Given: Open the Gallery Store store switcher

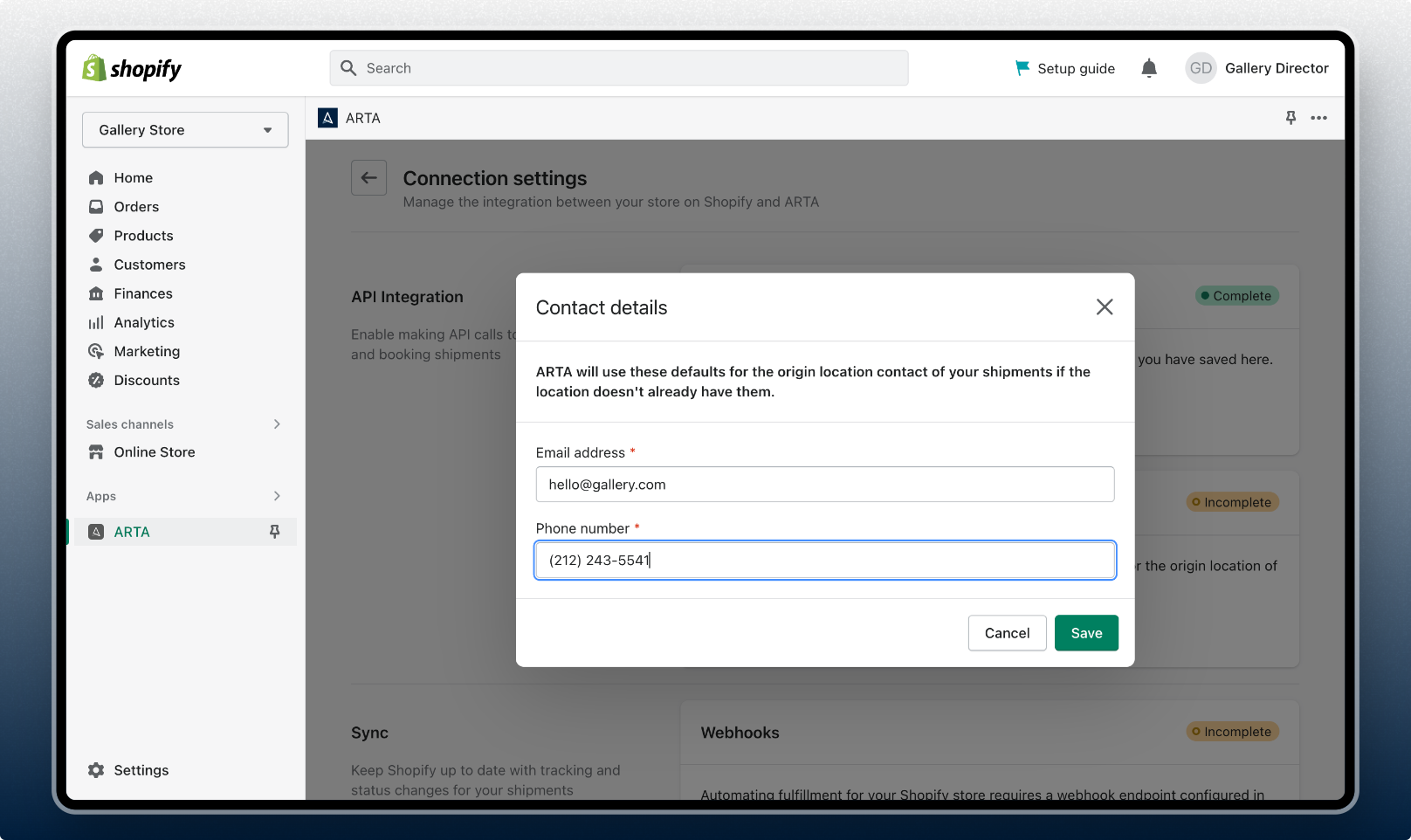Looking at the screenshot, I should pyautogui.click(x=184, y=129).
